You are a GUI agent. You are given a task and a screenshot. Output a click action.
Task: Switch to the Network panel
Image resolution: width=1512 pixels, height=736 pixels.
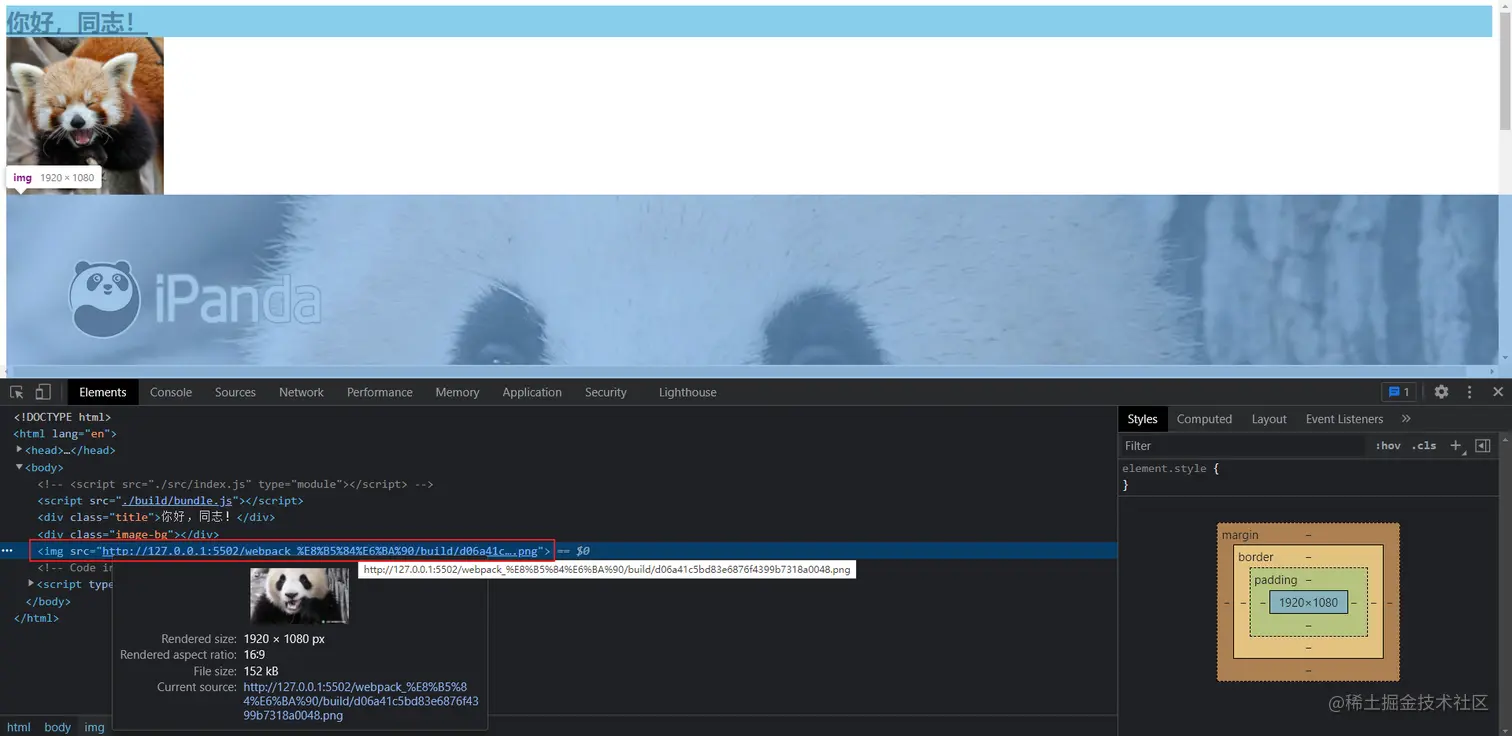[x=301, y=392]
